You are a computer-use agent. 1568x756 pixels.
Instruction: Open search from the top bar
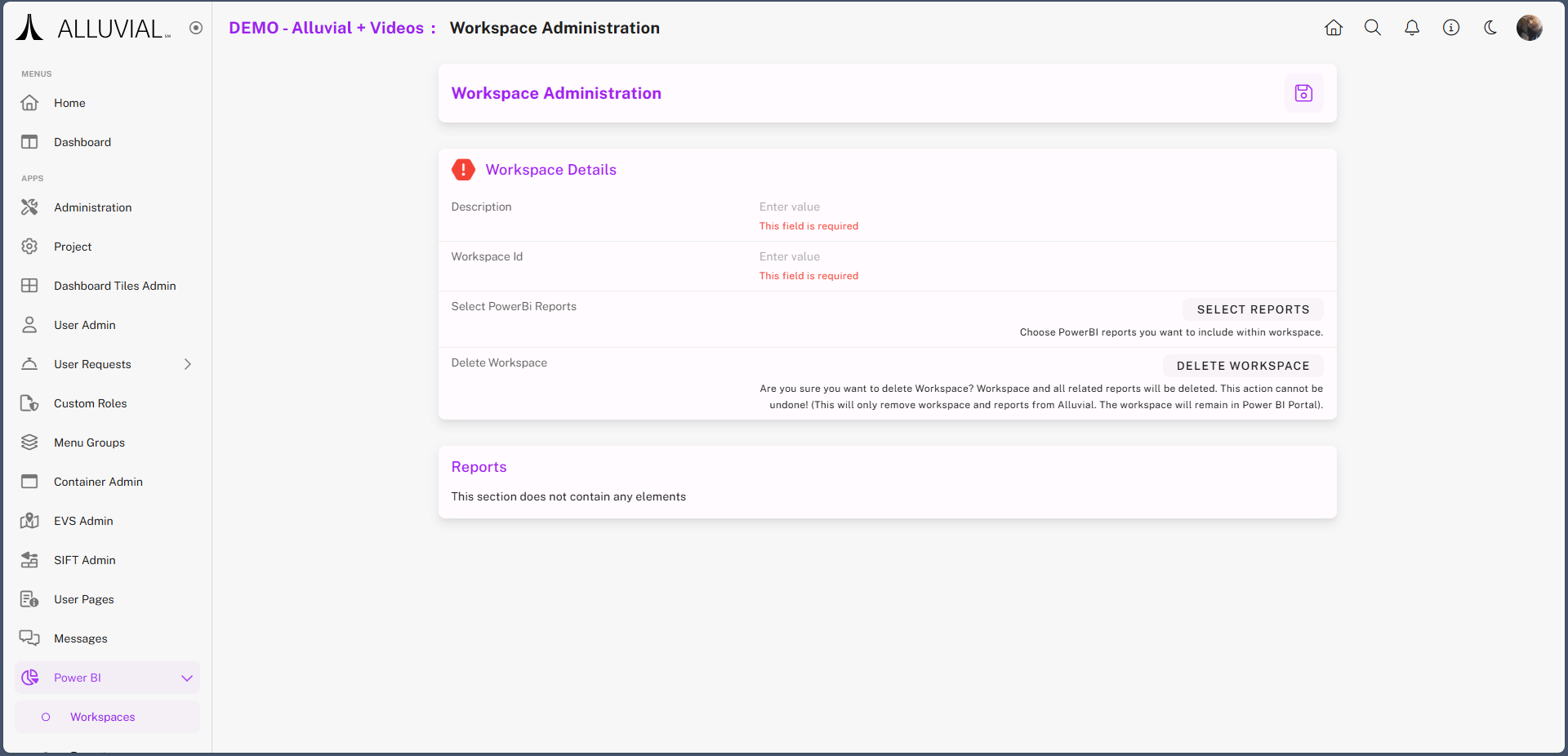point(1372,28)
